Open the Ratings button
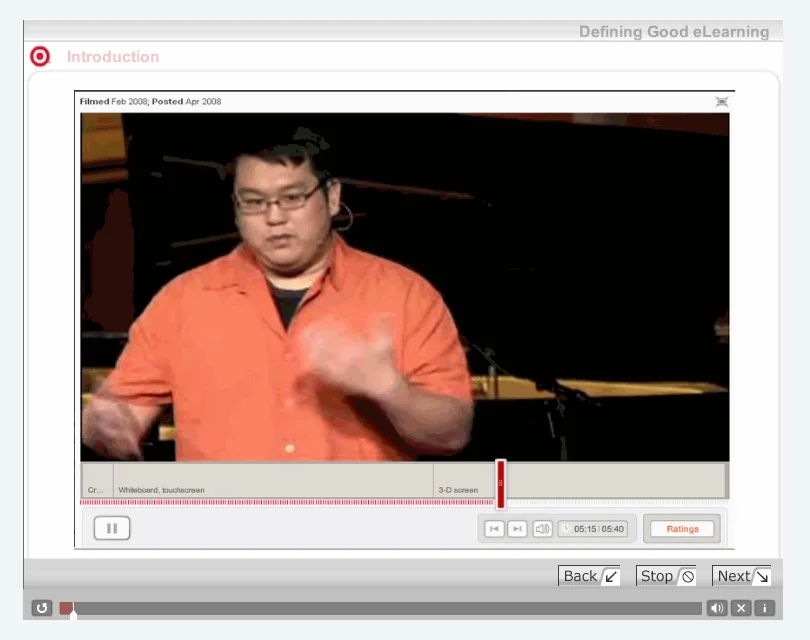Image resolution: width=810 pixels, height=640 pixels. pyautogui.click(x=682, y=528)
